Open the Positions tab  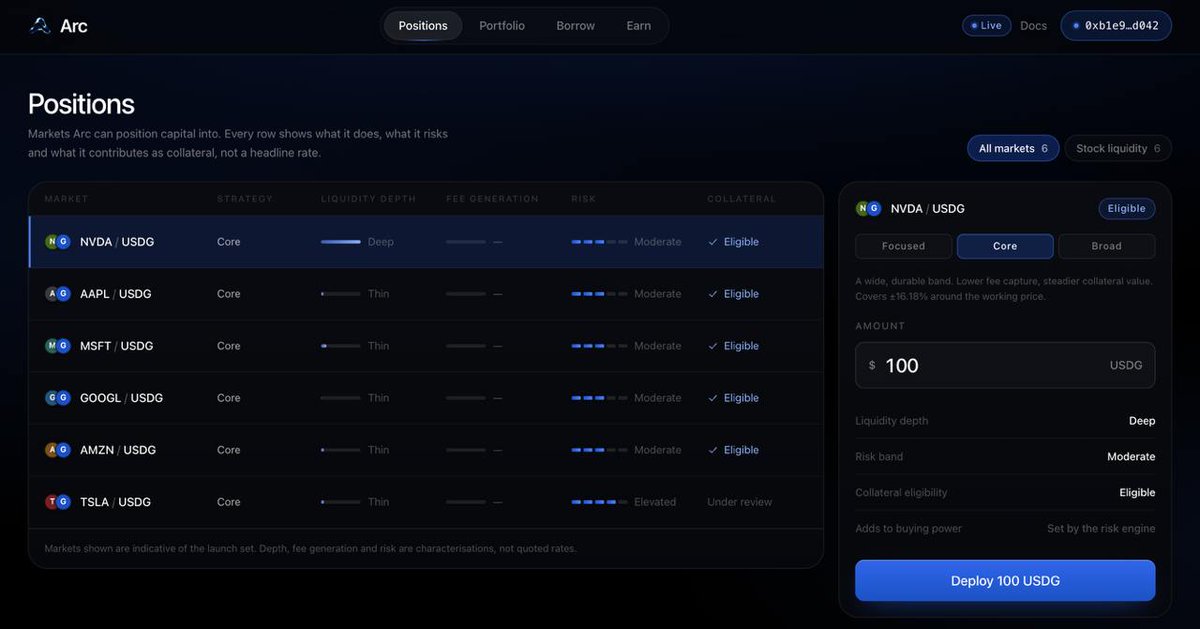(423, 26)
